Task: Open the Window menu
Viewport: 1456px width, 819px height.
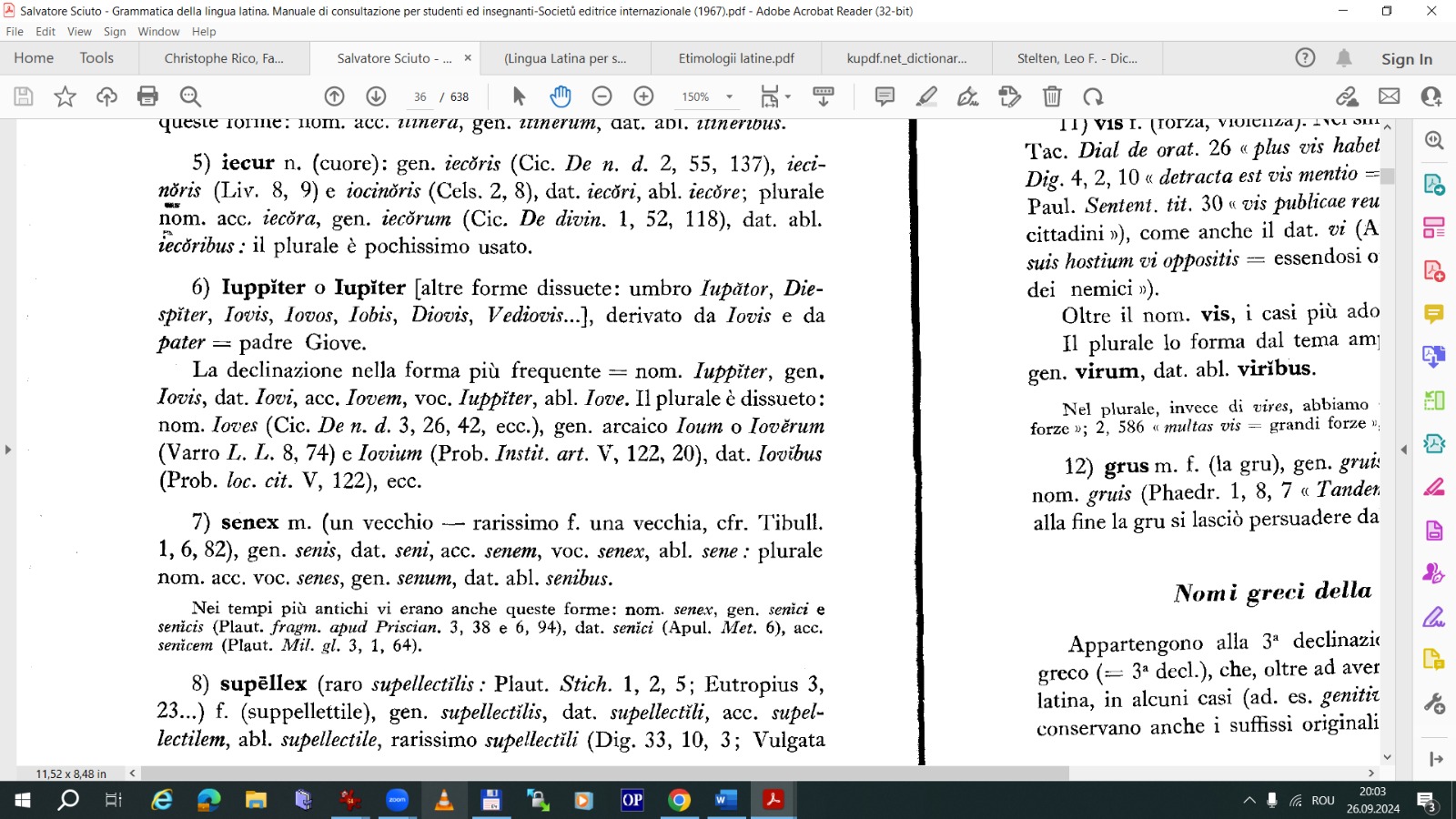Action: pyautogui.click(x=158, y=31)
